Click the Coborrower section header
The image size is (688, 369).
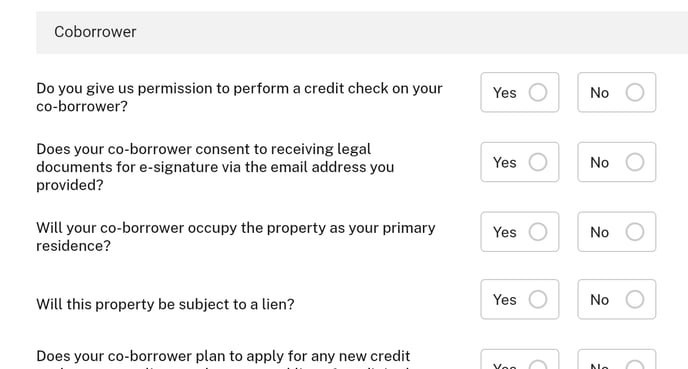(362, 32)
